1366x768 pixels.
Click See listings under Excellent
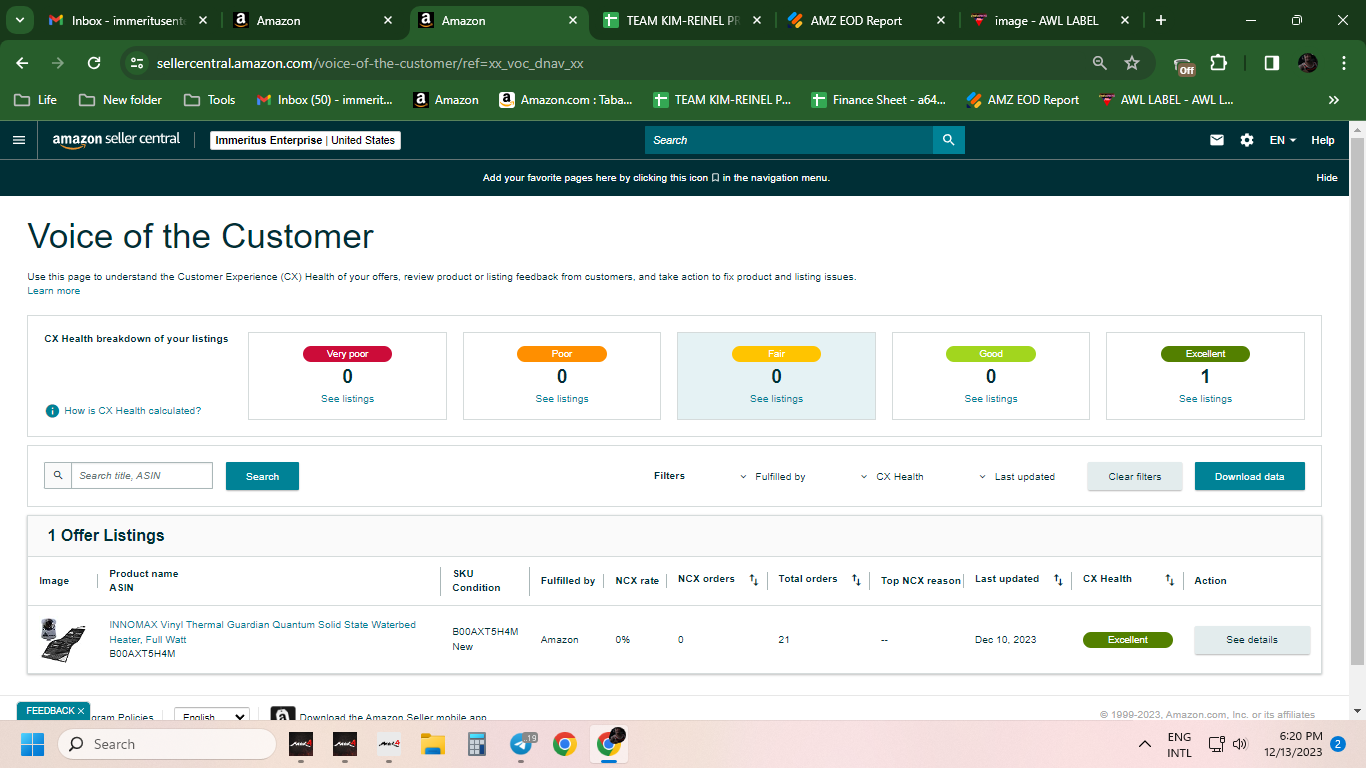tap(1205, 399)
